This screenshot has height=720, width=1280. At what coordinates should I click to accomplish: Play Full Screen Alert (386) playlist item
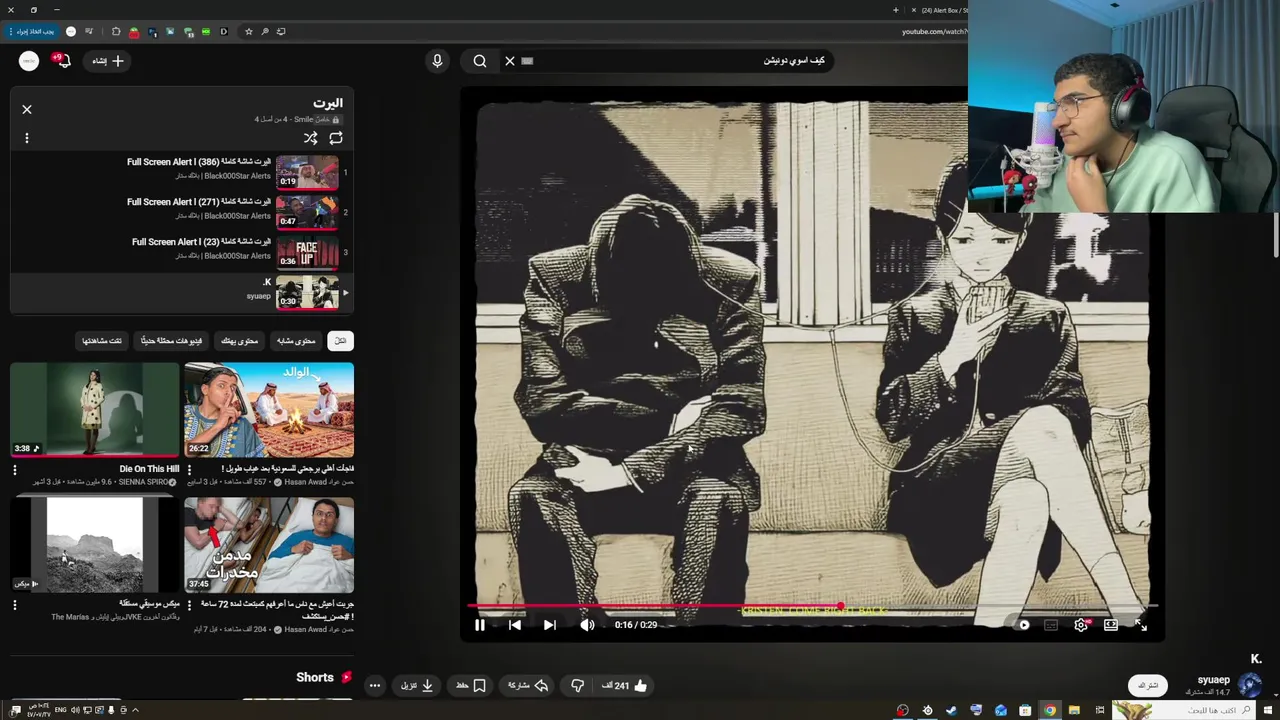(x=182, y=170)
